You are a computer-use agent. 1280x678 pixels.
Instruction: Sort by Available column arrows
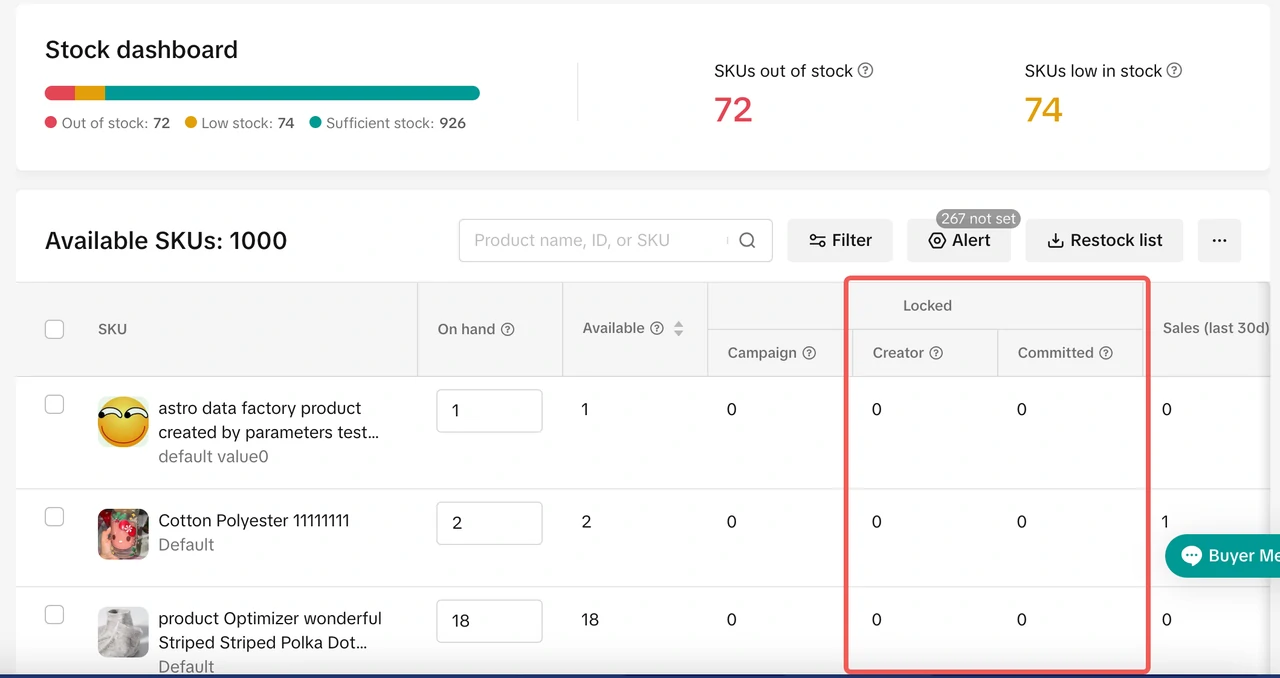click(679, 328)
